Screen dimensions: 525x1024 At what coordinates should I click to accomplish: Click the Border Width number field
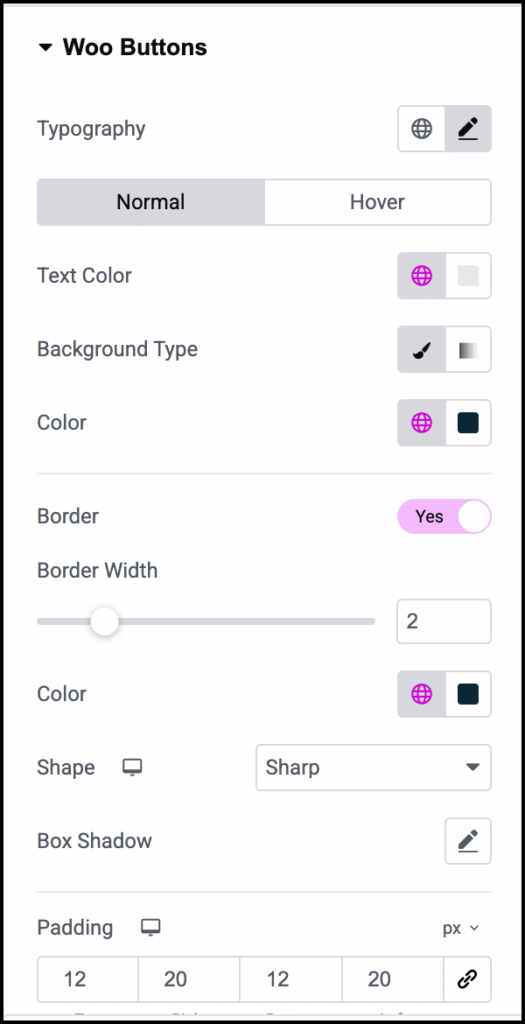pos(444,621)
